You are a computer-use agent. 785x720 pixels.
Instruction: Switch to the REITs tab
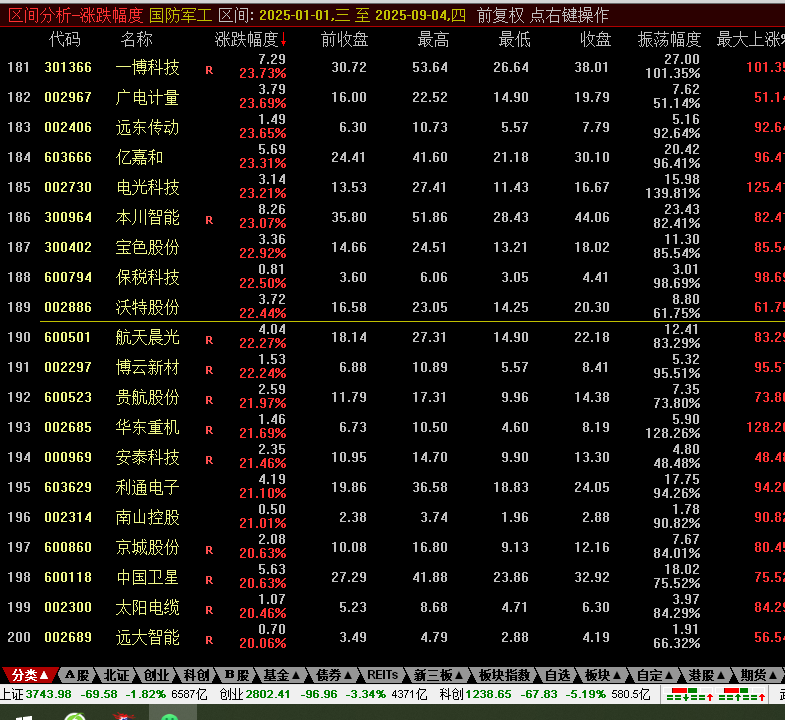382,675
